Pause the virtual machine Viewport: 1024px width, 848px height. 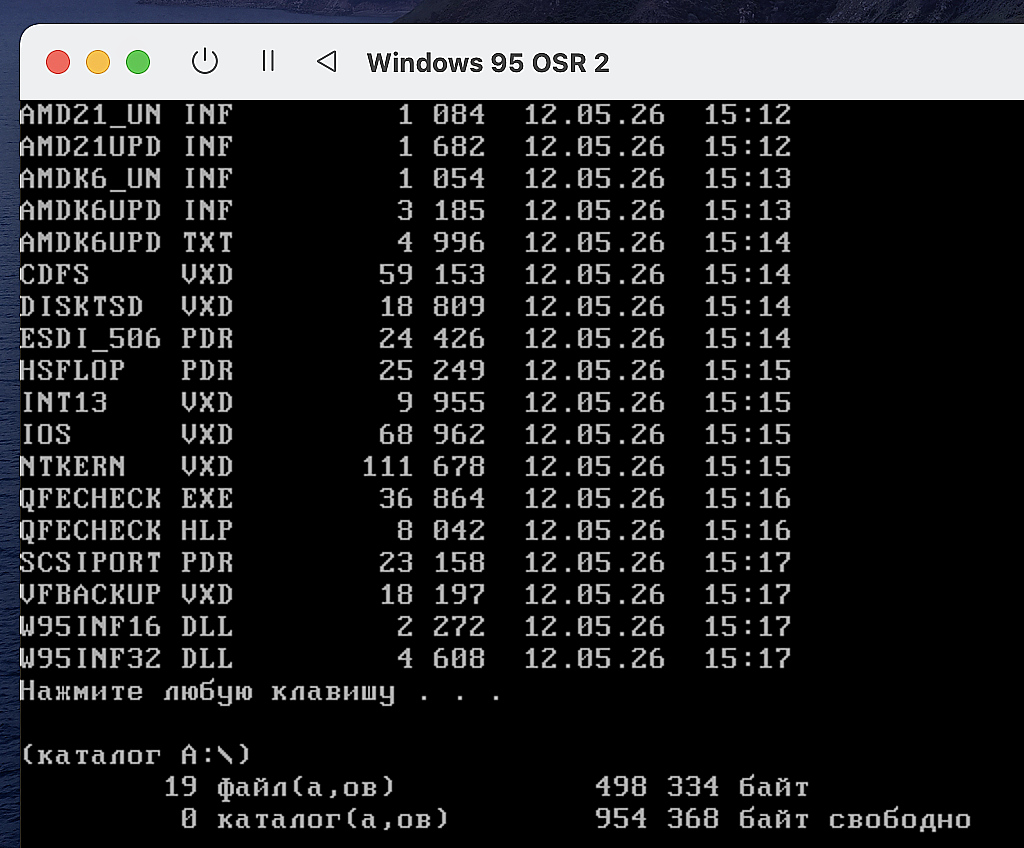268,61
